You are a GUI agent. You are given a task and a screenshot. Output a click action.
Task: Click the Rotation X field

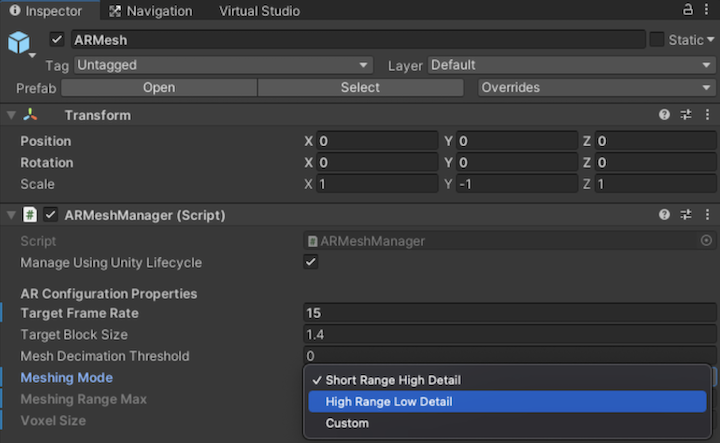(377, 163)
